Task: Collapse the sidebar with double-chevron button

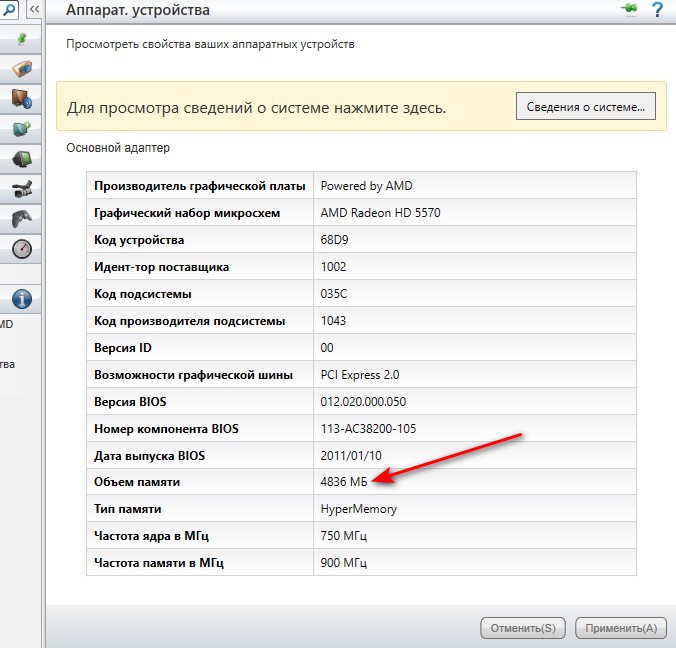Action: (34, 9)
